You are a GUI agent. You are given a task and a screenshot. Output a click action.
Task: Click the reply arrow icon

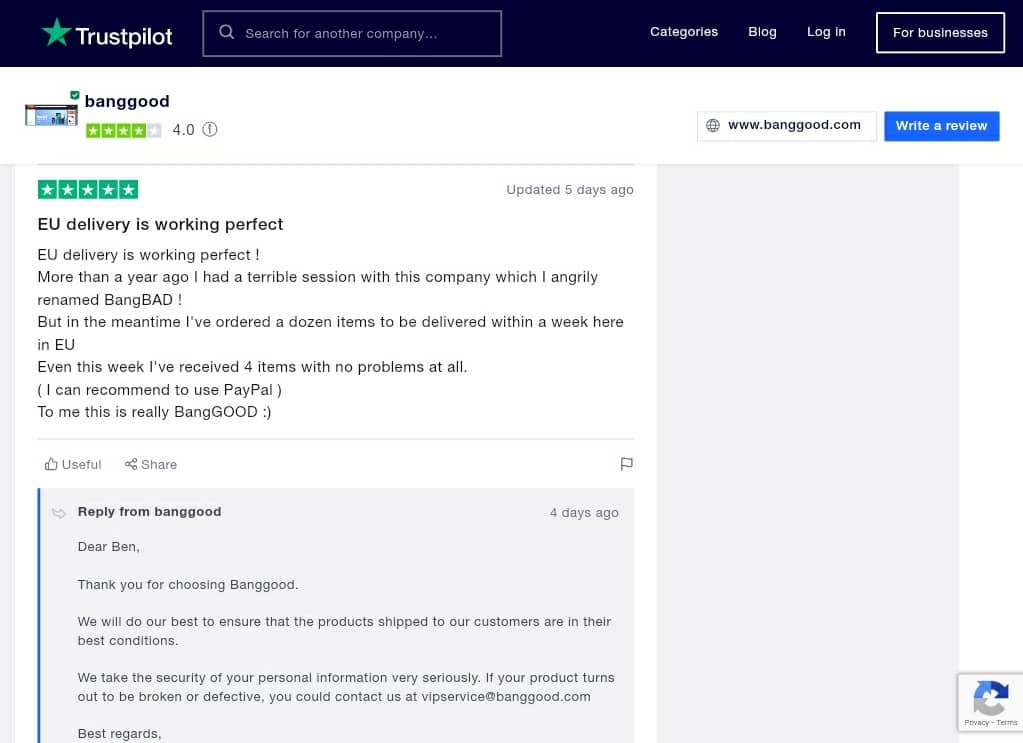[59, 513]
